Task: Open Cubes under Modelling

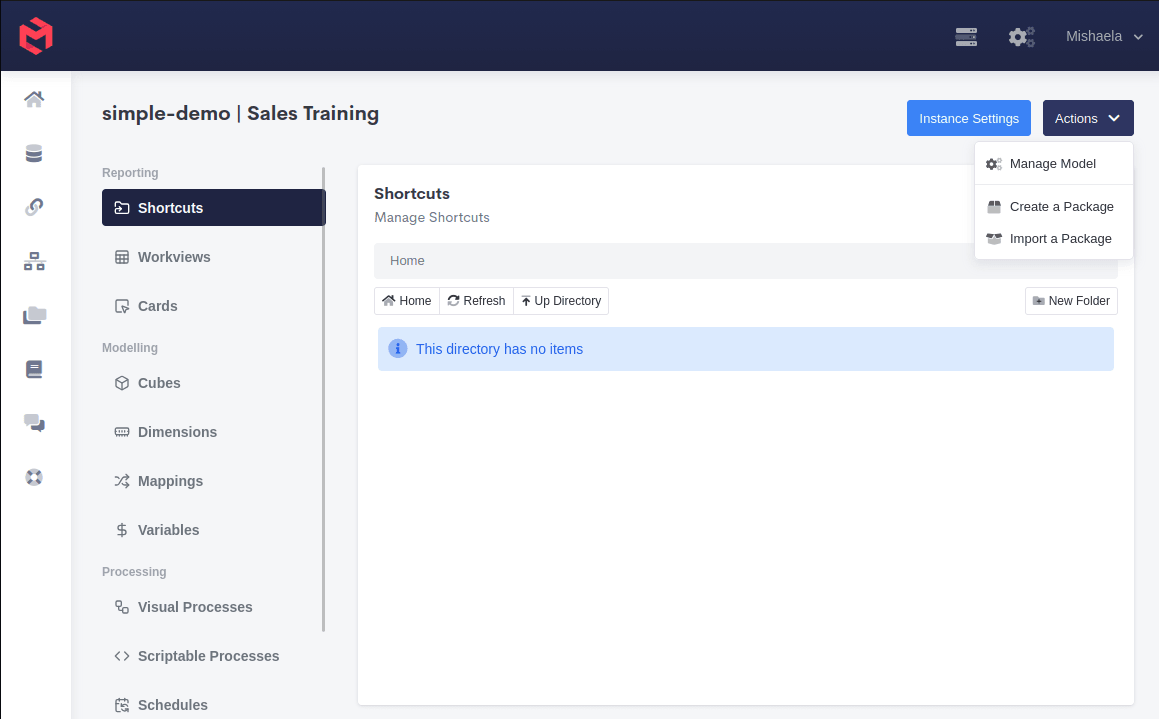Action: (x=213, y=383)
